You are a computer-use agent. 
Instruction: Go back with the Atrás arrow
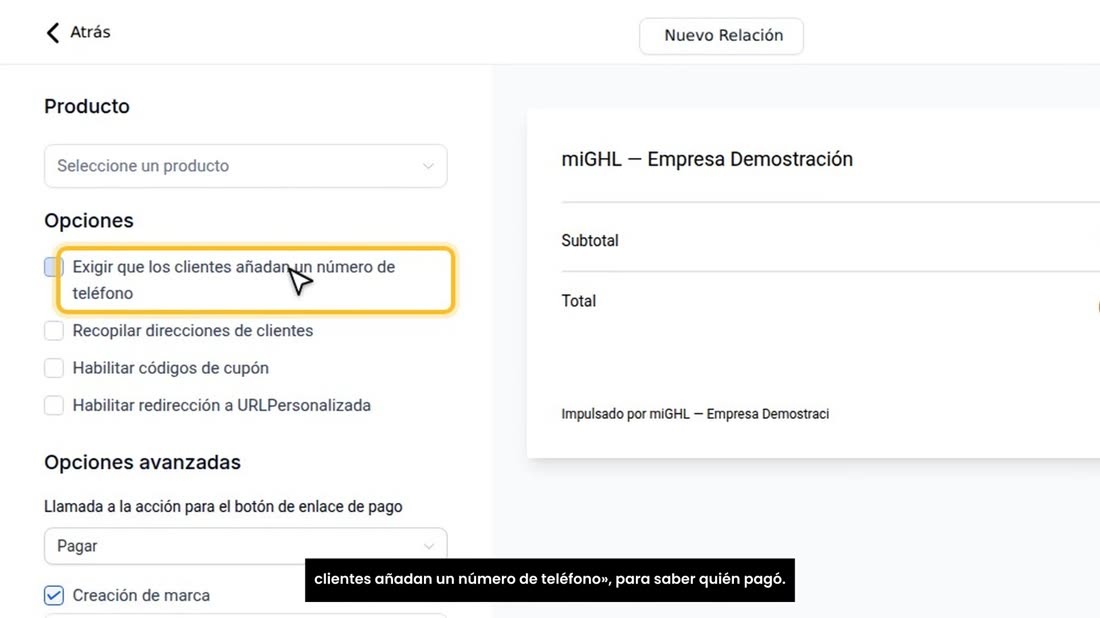tap(53, 32)
